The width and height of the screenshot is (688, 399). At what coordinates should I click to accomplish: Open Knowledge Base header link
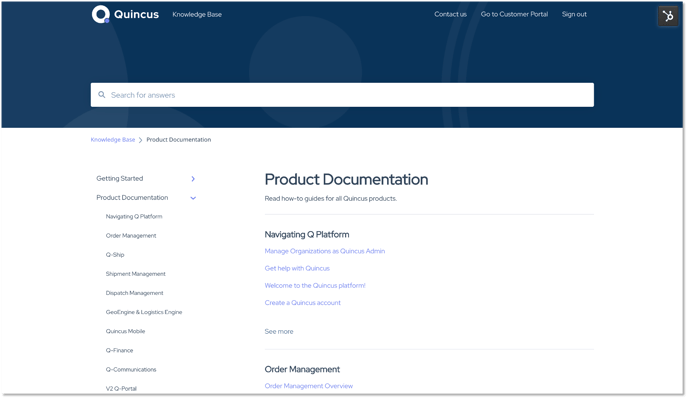(x=197, y=14)
